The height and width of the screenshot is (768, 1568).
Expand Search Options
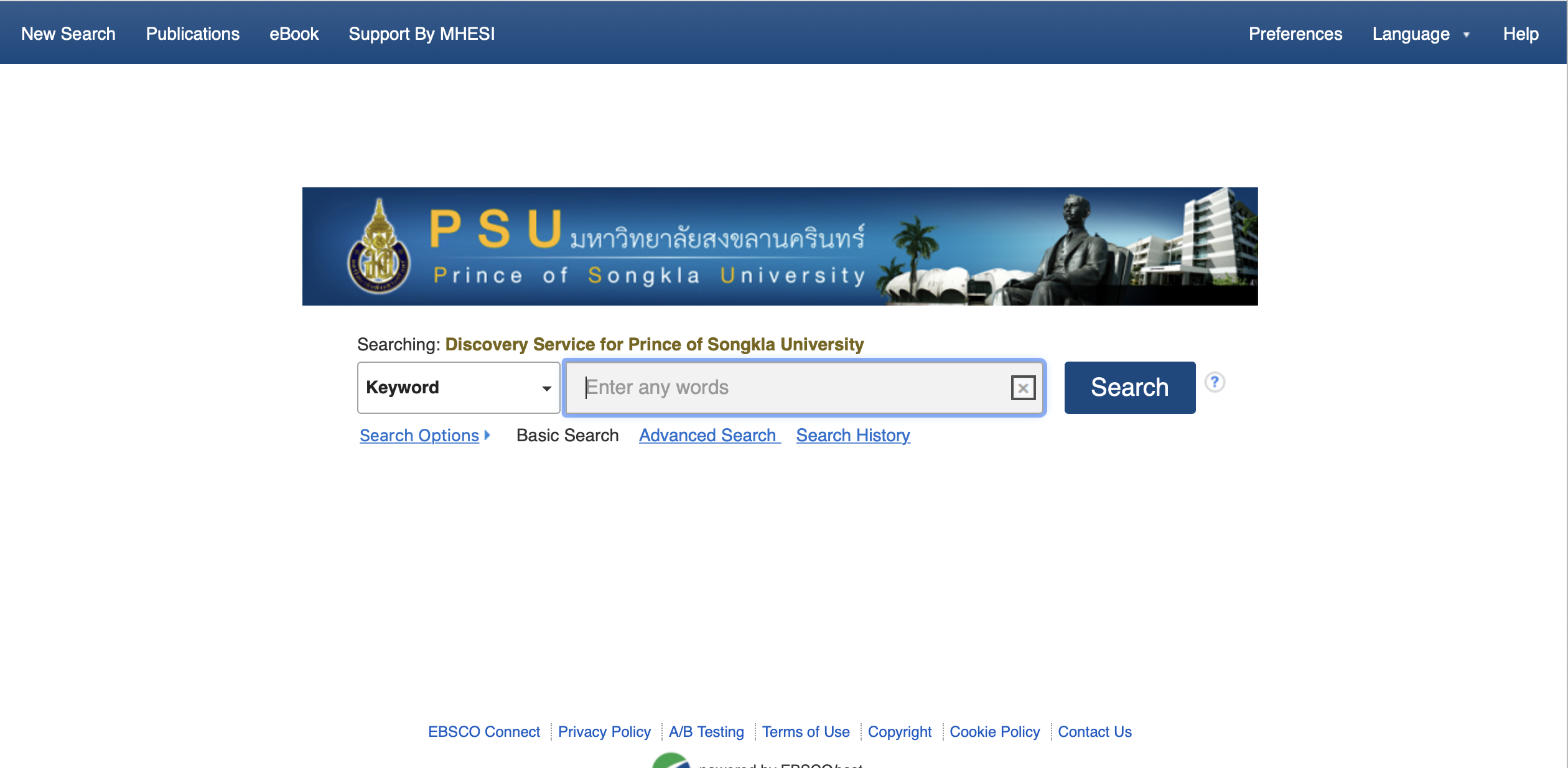click(x=425, y=435)
